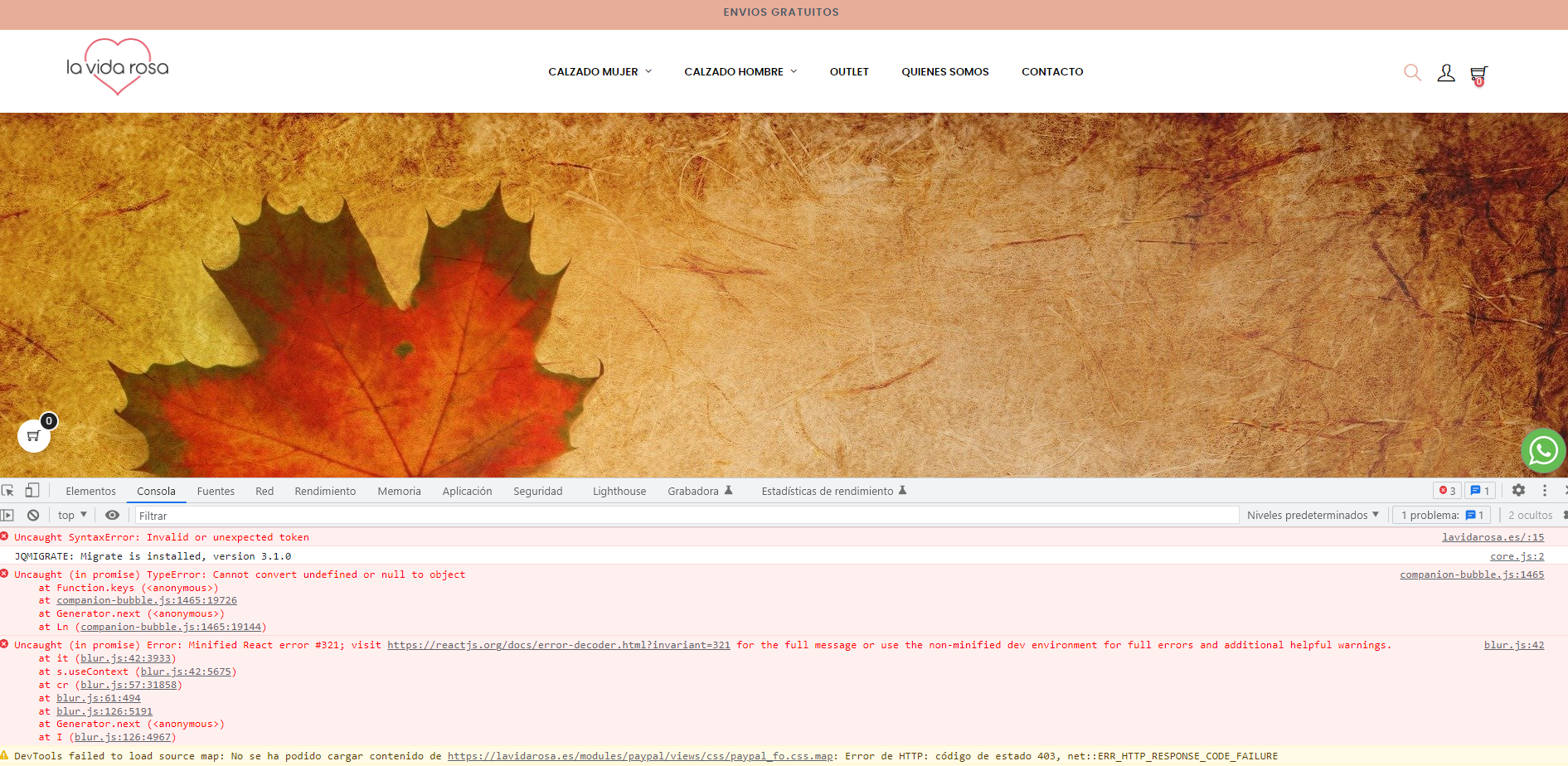This screenshot has width=1568, height=766.
Task: Open the Niveles predeterminados log level dropdown
Action: point(1313,515)
